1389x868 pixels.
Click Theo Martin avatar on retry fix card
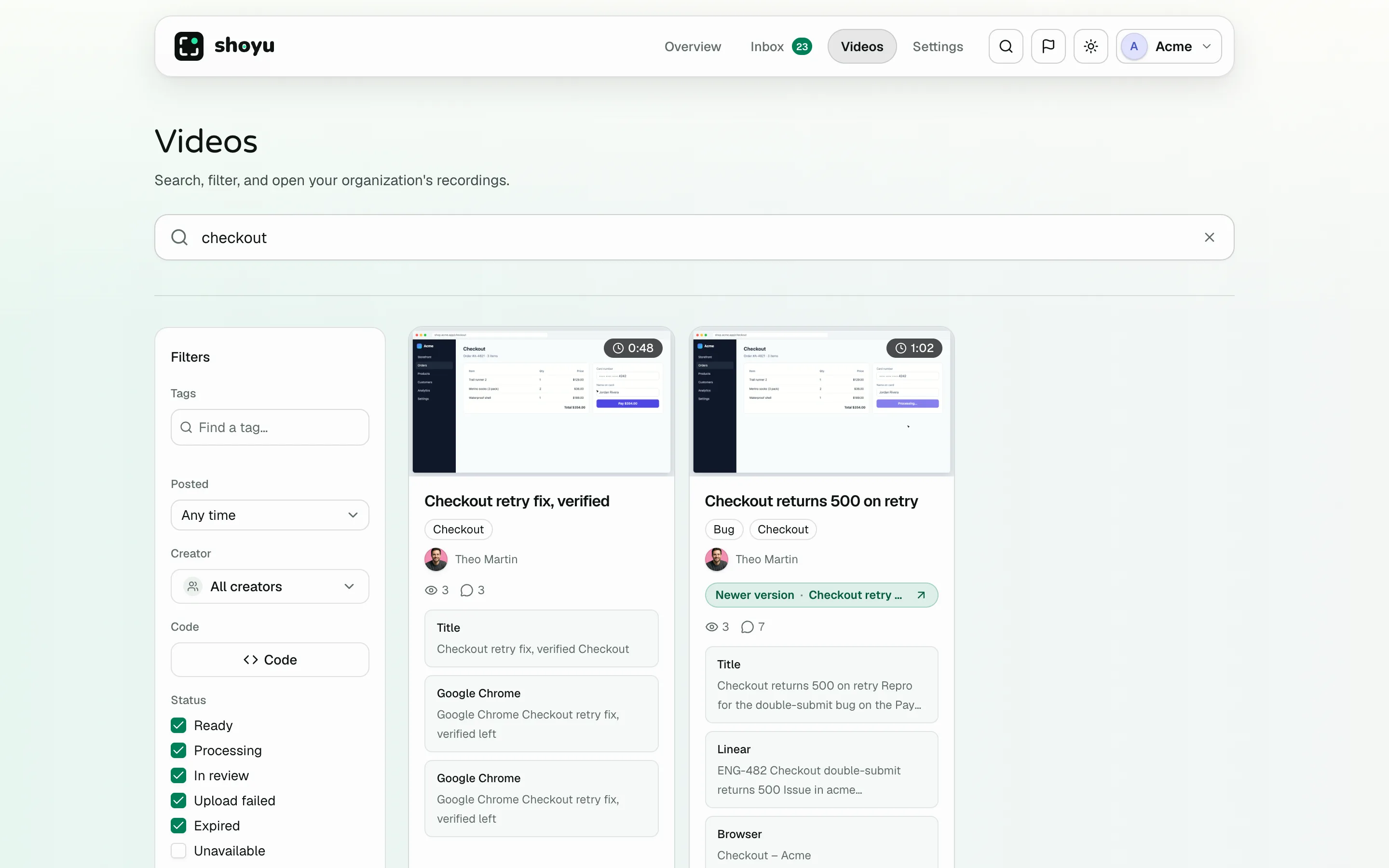pos(436,559)
